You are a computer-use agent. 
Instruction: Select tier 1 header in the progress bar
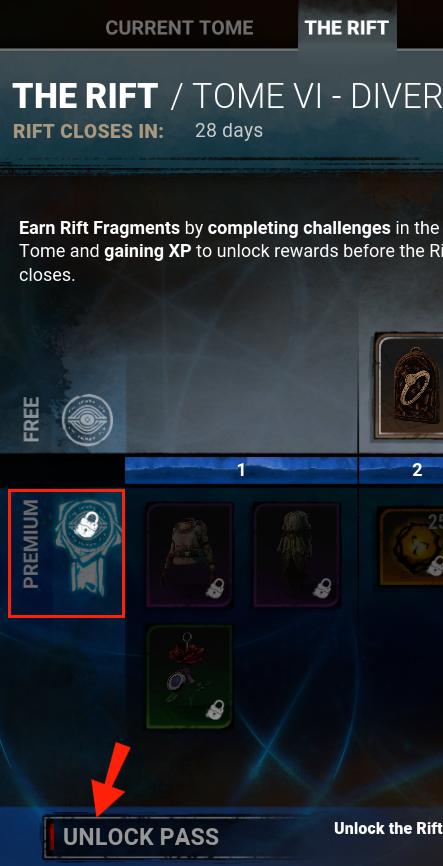(x=241, y=470)
